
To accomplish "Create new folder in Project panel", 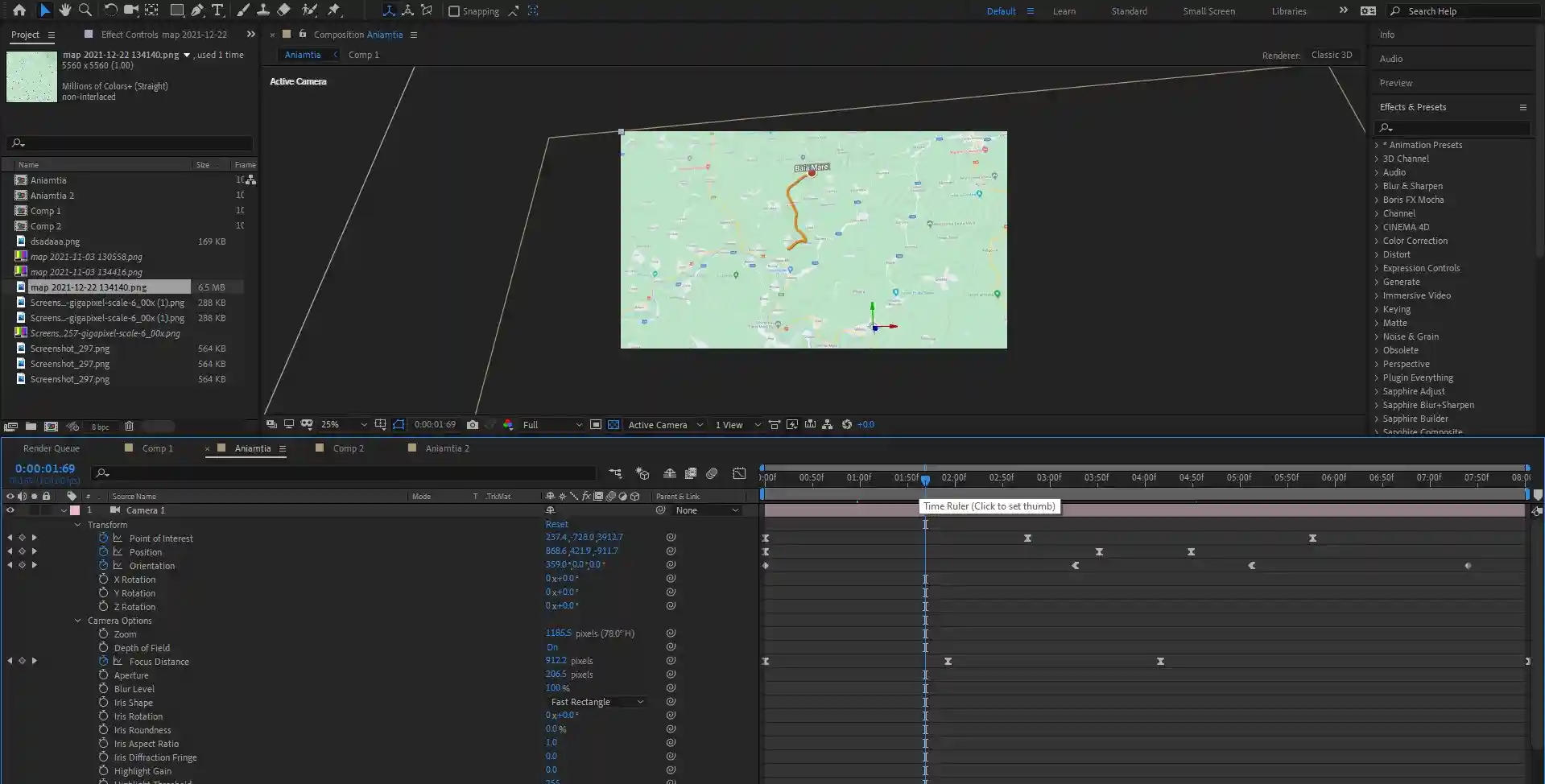I will pos(31,427).
